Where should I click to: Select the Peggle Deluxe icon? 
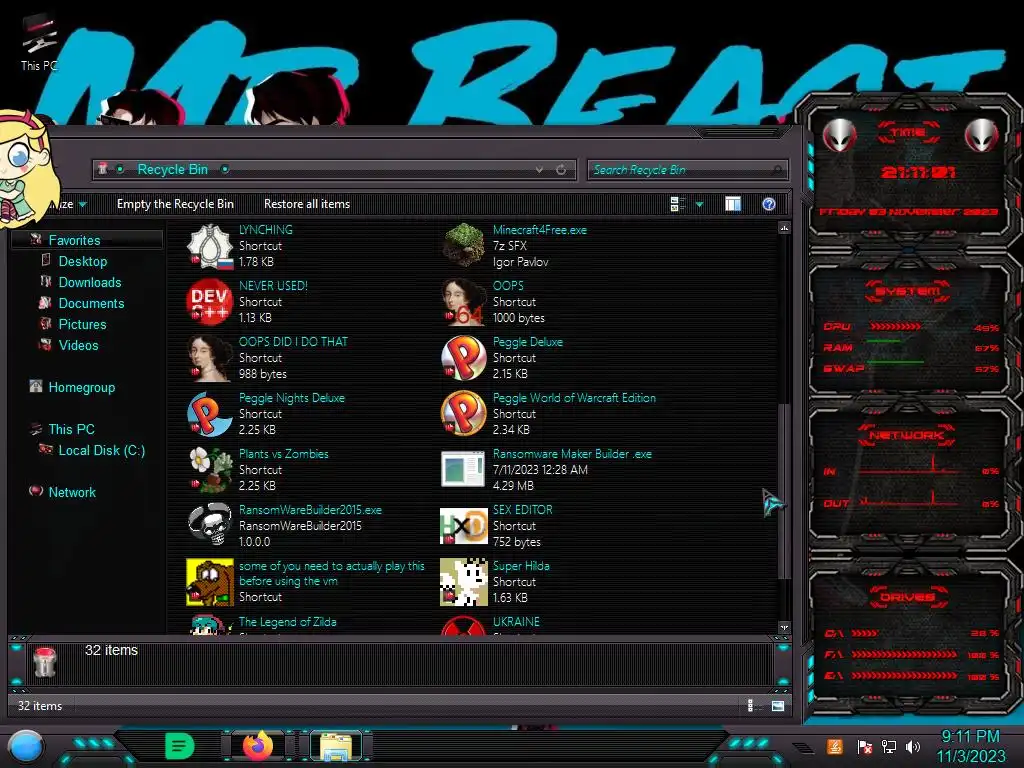coord(464,358)
